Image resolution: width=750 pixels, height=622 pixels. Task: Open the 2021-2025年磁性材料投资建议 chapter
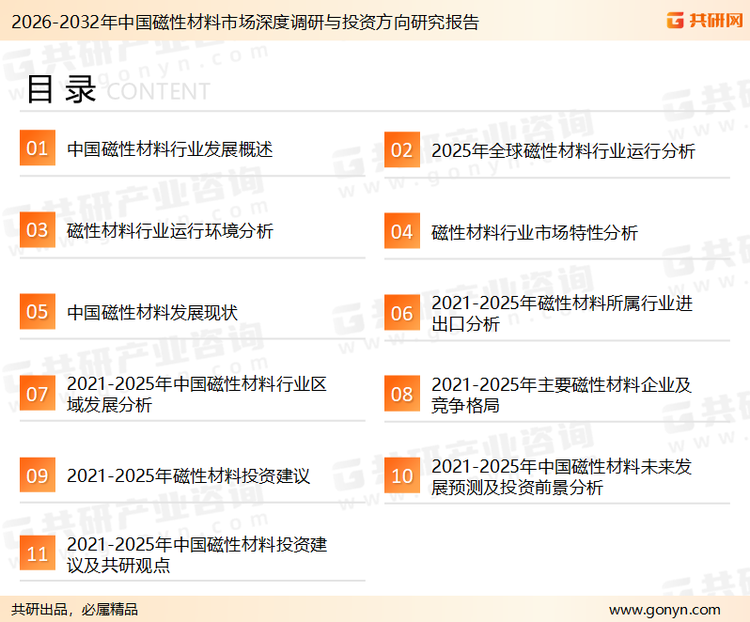[188, 476]
